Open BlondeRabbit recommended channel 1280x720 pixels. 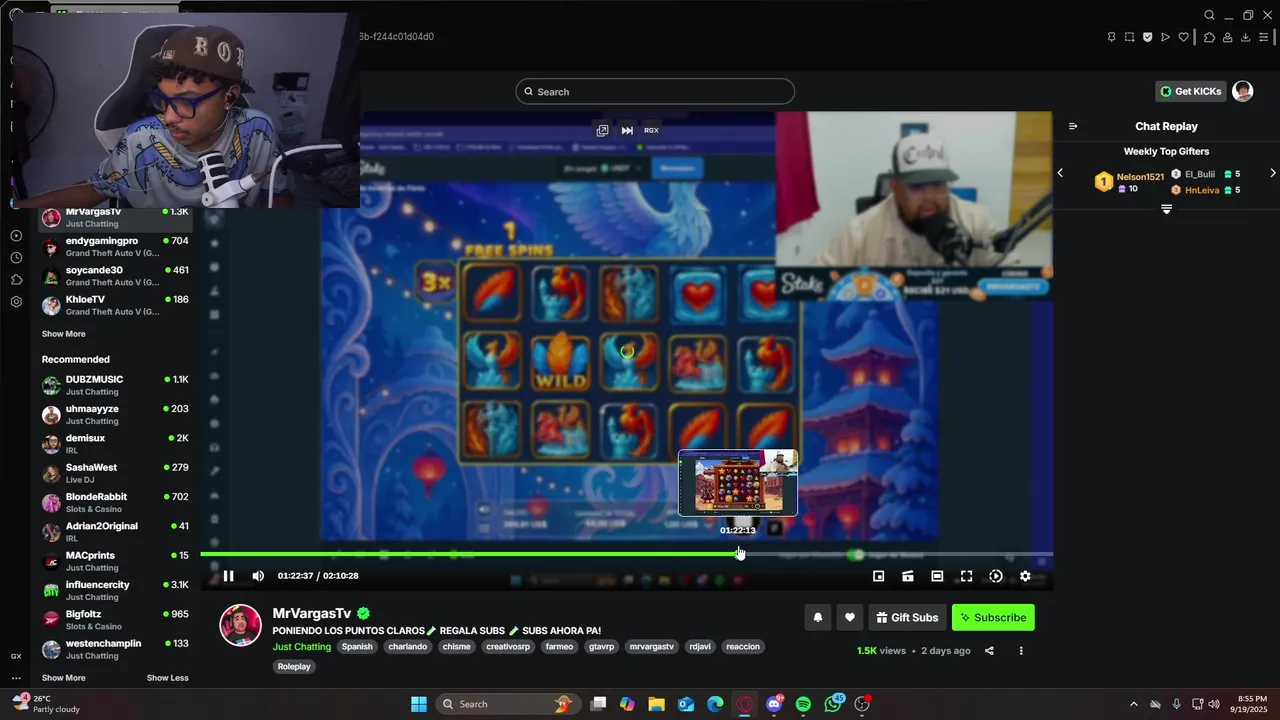tap(114, 502)
